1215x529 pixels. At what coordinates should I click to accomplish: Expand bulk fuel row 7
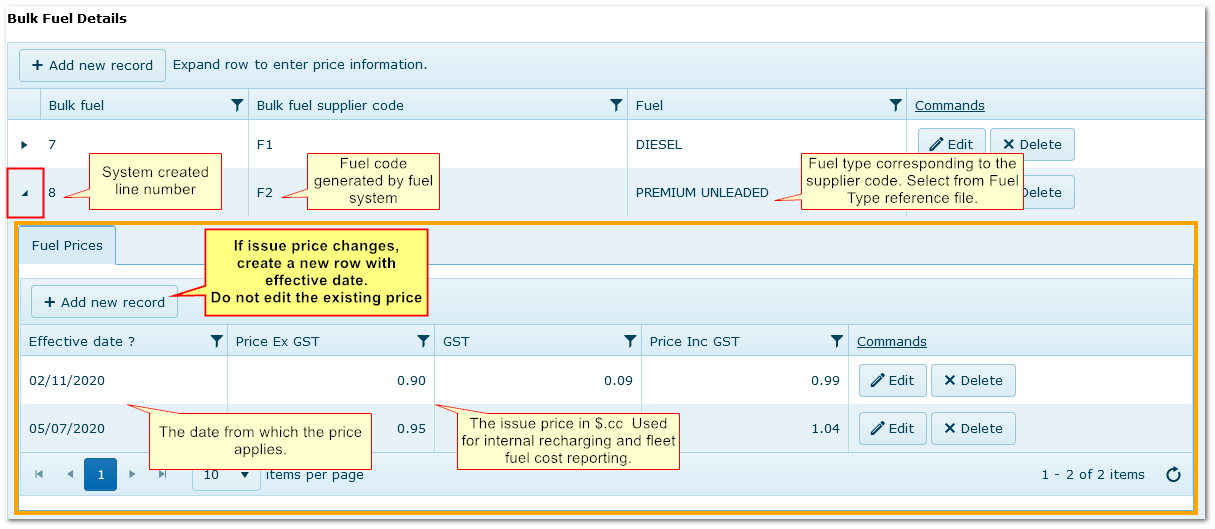click(x=25, y=145)
